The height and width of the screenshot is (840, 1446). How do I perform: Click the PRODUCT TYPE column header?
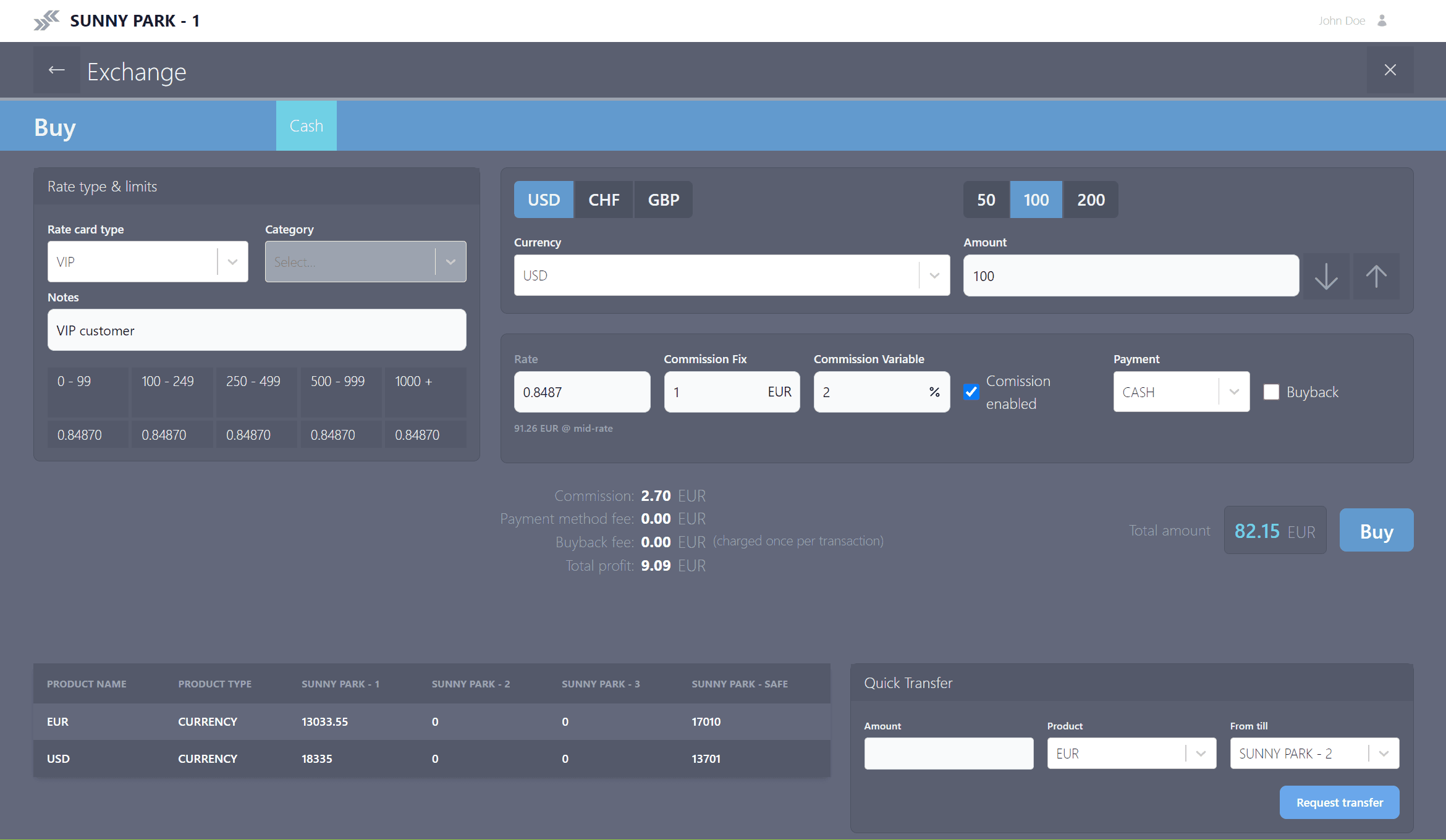214,684
